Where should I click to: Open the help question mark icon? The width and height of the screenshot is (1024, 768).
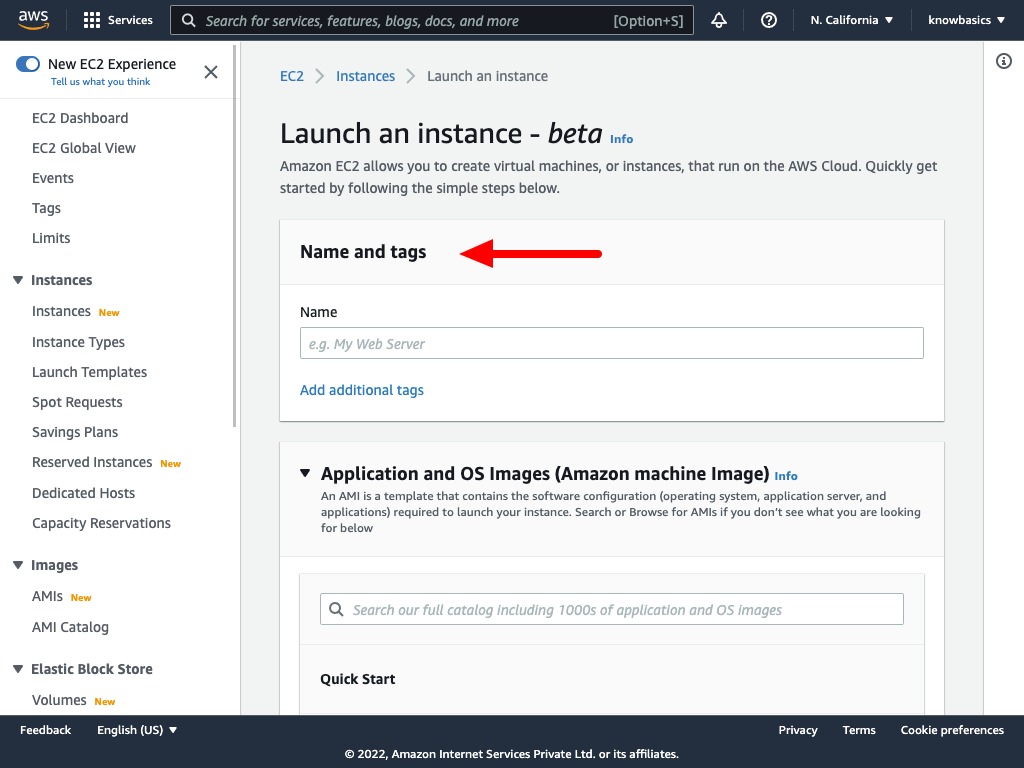click(x=769, y=20)
